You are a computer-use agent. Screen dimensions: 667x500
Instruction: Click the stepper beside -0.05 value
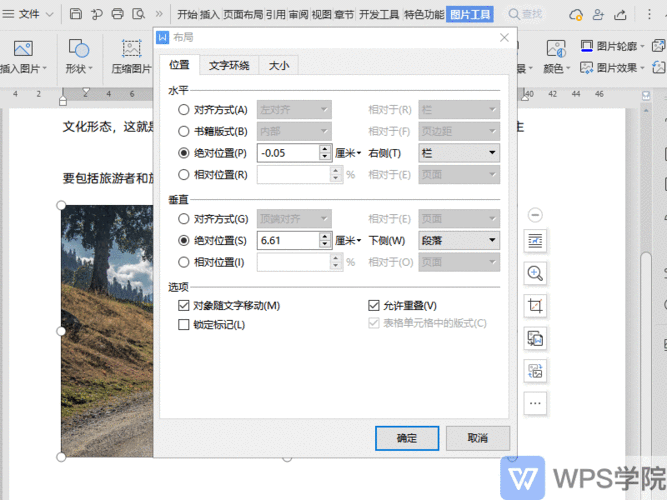[x=325, y=153]
